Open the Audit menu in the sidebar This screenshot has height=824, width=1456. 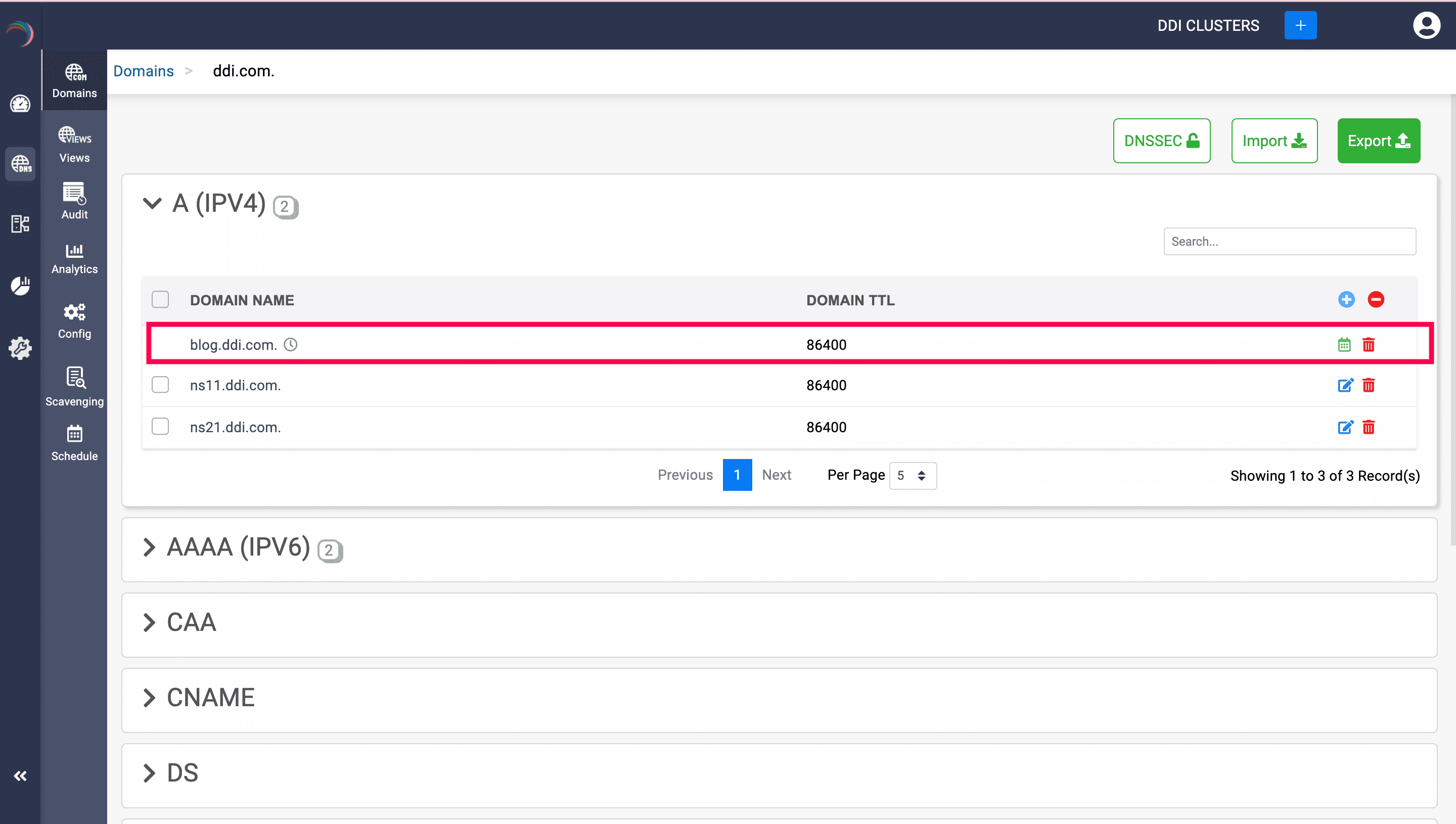click(74, 201)
